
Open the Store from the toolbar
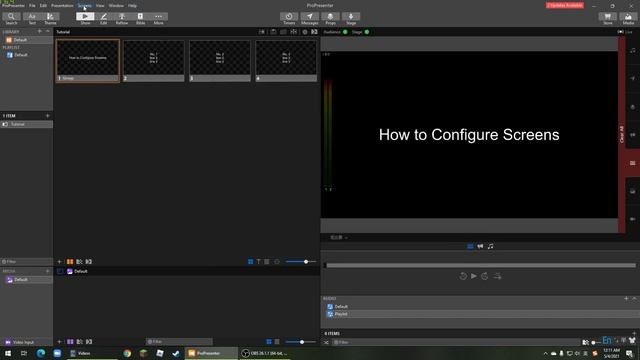click(x=607, y=18)
